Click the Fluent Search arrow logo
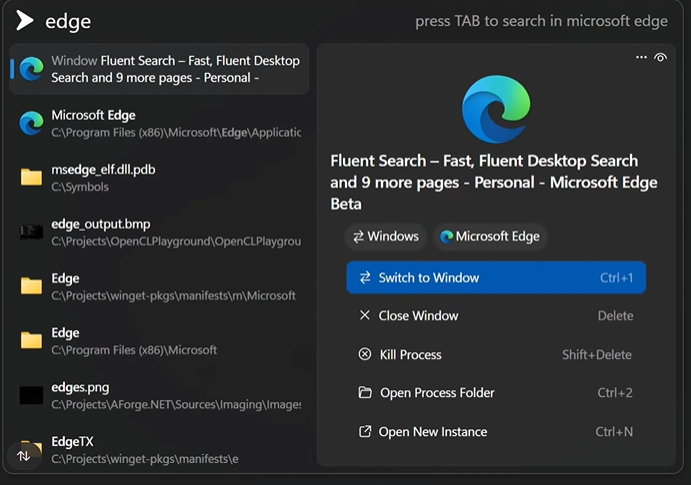This screenshot has height=485, width=691. [x=25, y=20]
